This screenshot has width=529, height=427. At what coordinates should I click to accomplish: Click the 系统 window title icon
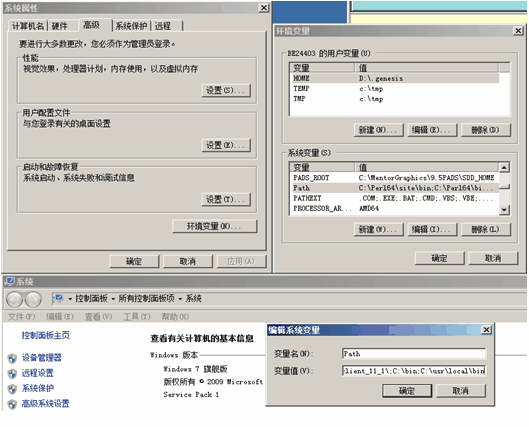[x=10, y=281]
